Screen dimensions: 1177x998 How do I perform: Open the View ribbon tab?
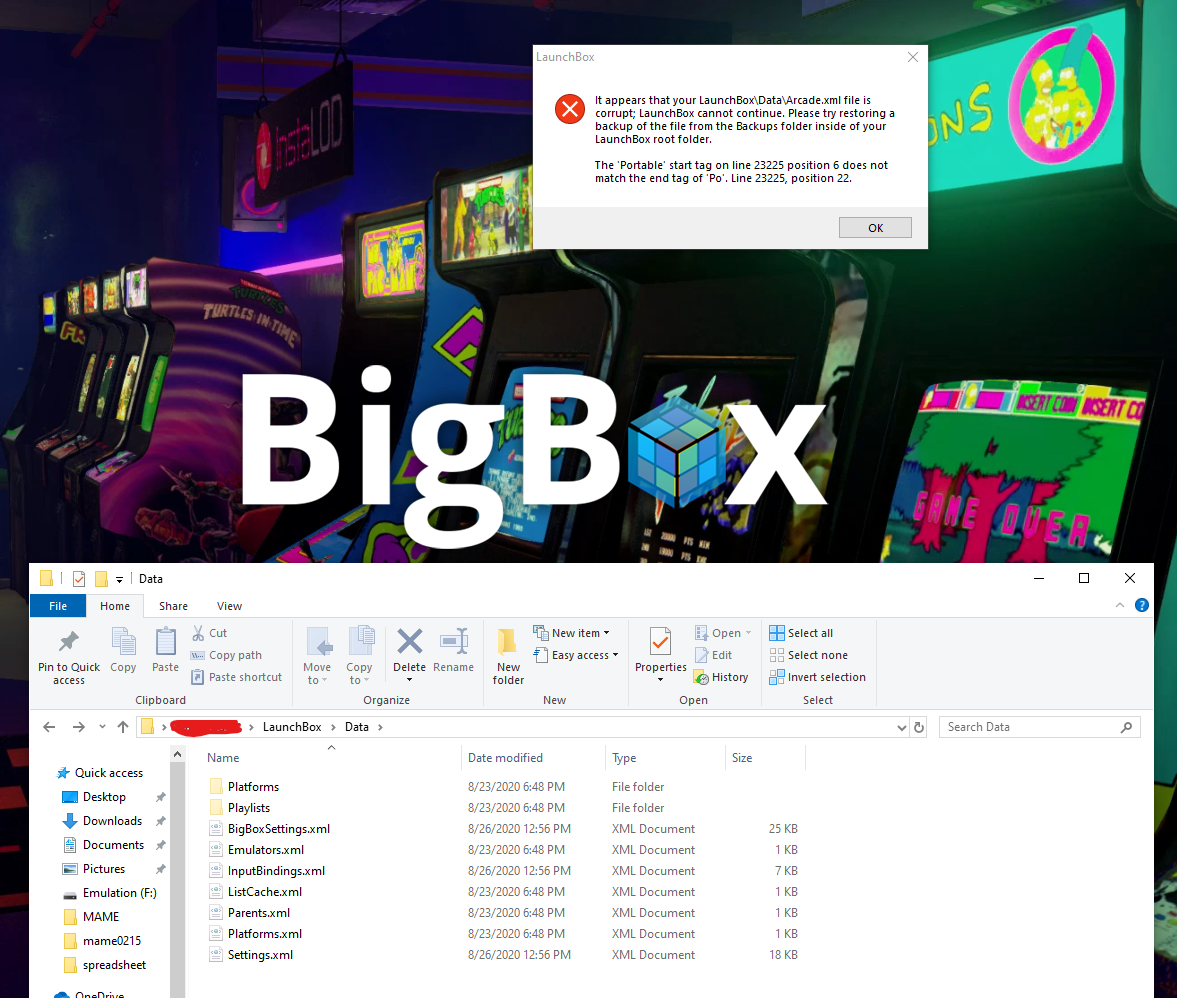point(229,606)
